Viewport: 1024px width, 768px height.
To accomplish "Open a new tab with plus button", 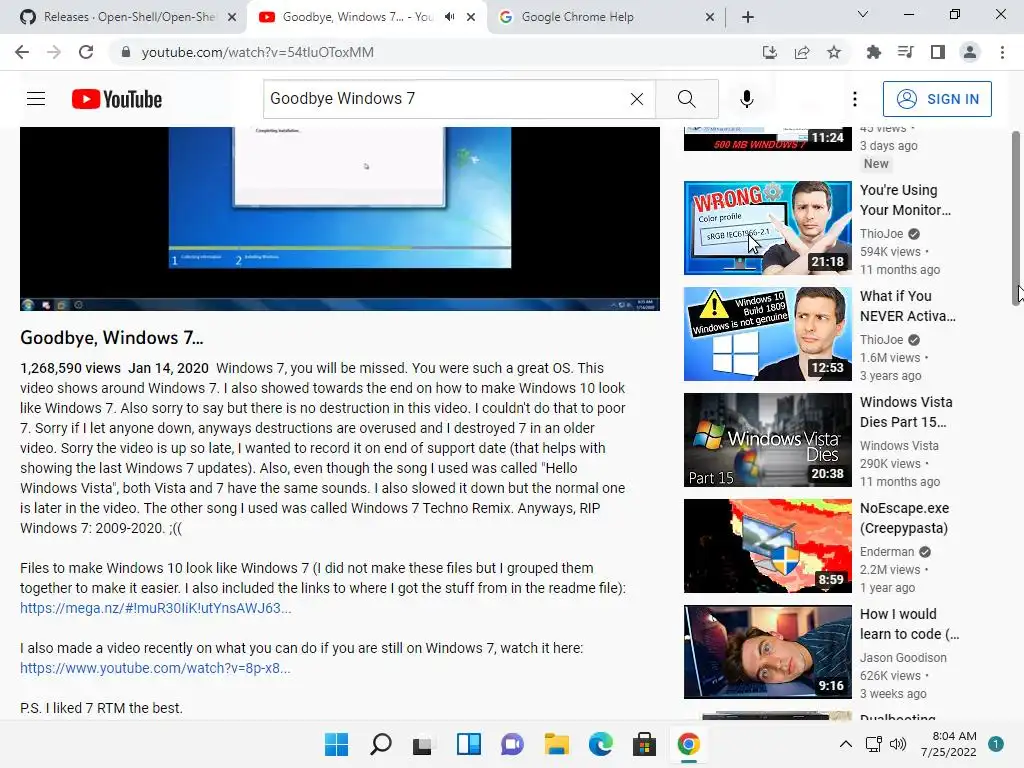I will tap(748, 17).
